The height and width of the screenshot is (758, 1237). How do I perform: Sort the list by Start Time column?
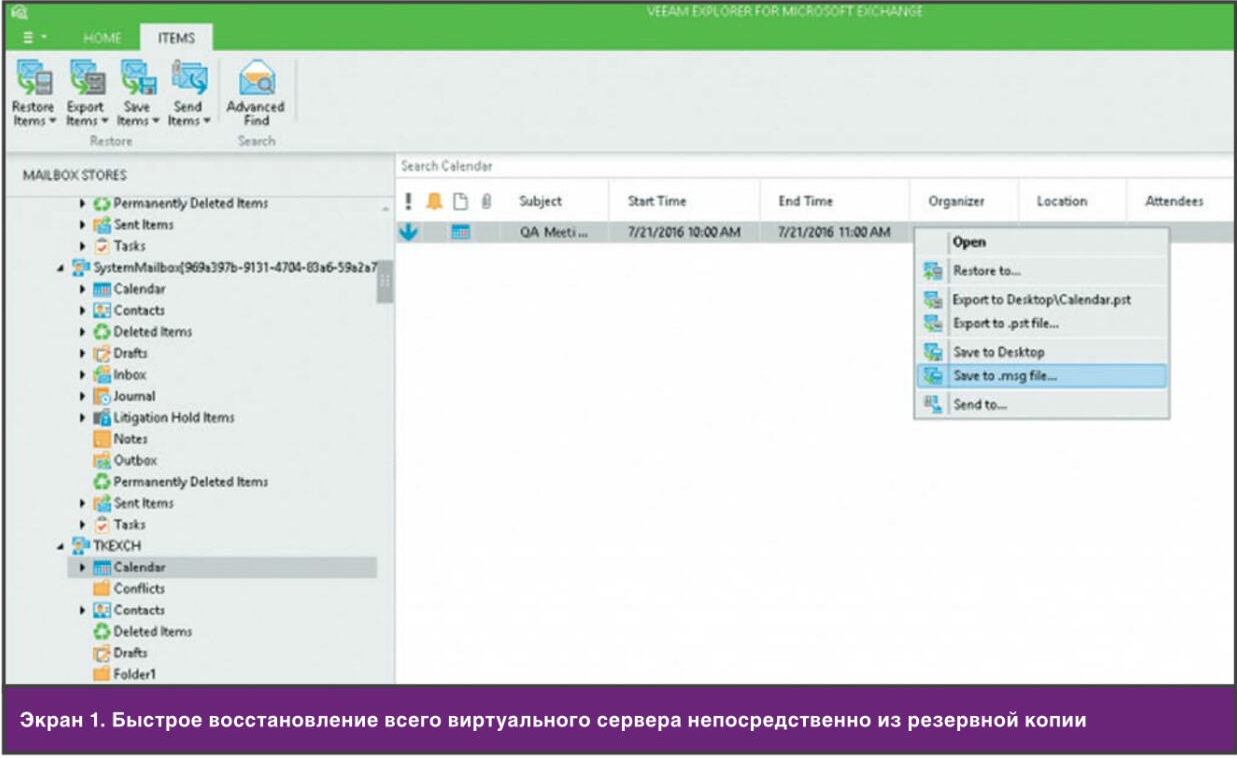657,202
